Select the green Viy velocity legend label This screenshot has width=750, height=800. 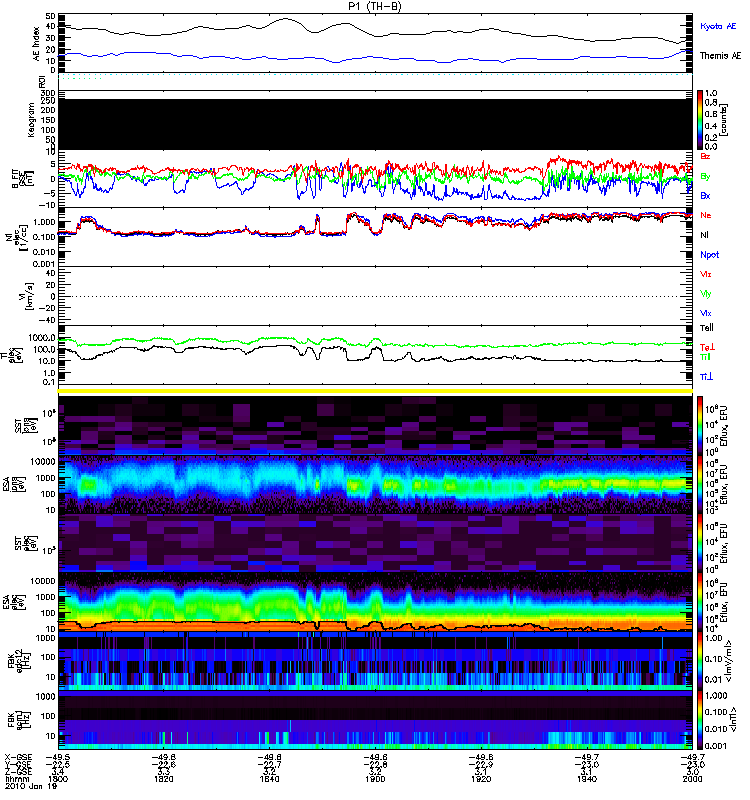pos(705,294)
